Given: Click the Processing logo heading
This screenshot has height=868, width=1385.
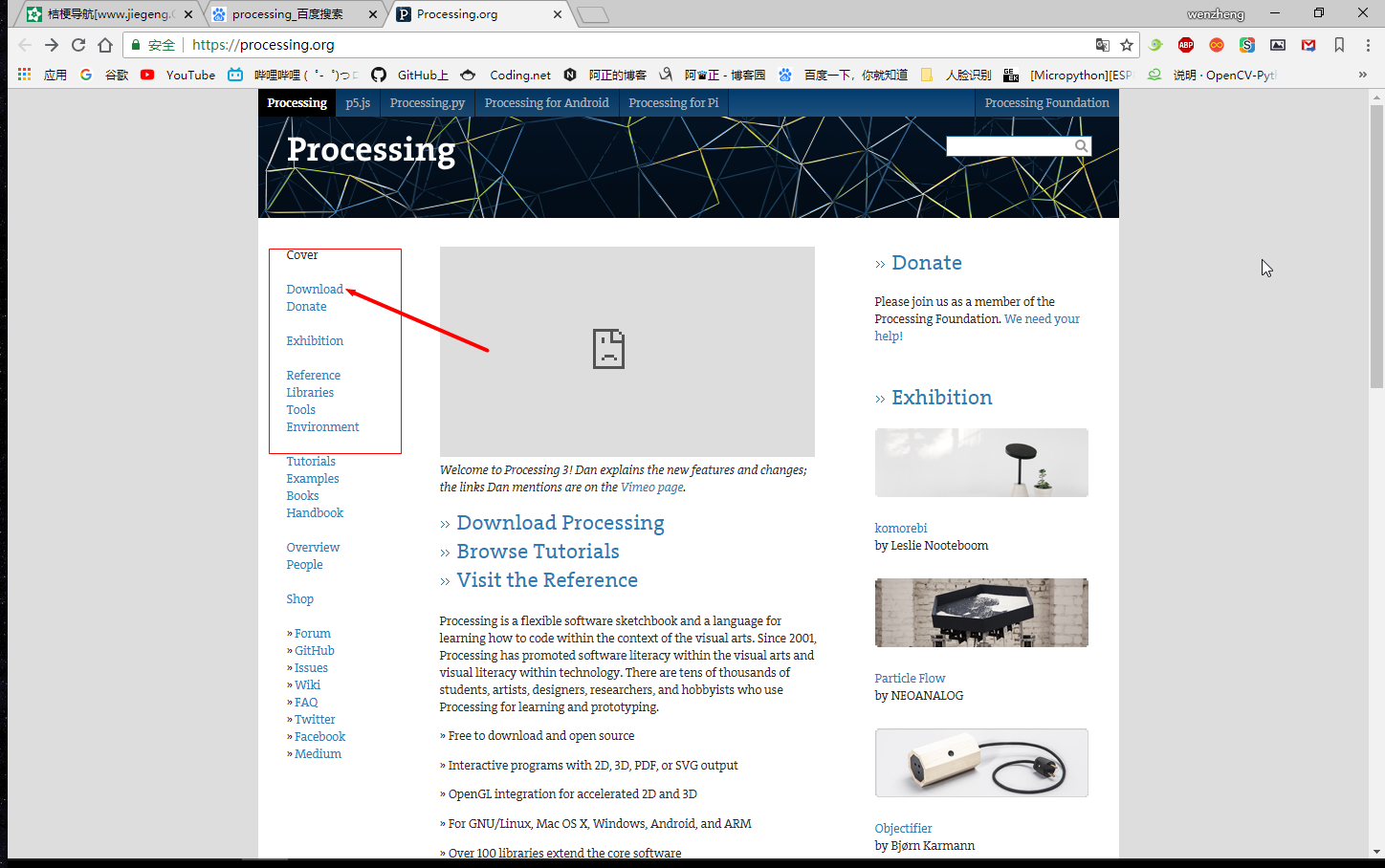Looking at the screenshot, I should [371, 150].
